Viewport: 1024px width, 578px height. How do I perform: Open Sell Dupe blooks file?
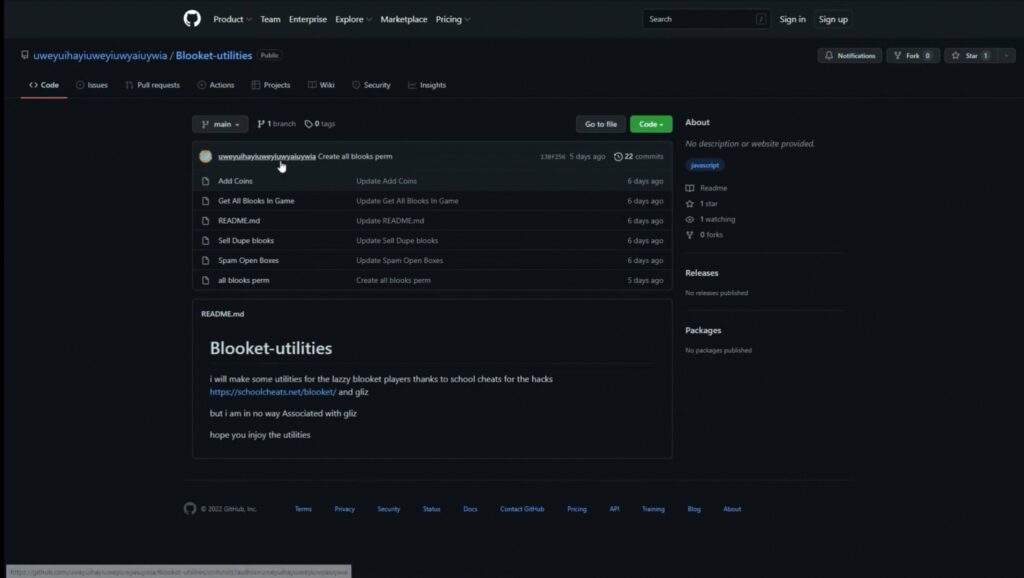[x=246, y=240]
